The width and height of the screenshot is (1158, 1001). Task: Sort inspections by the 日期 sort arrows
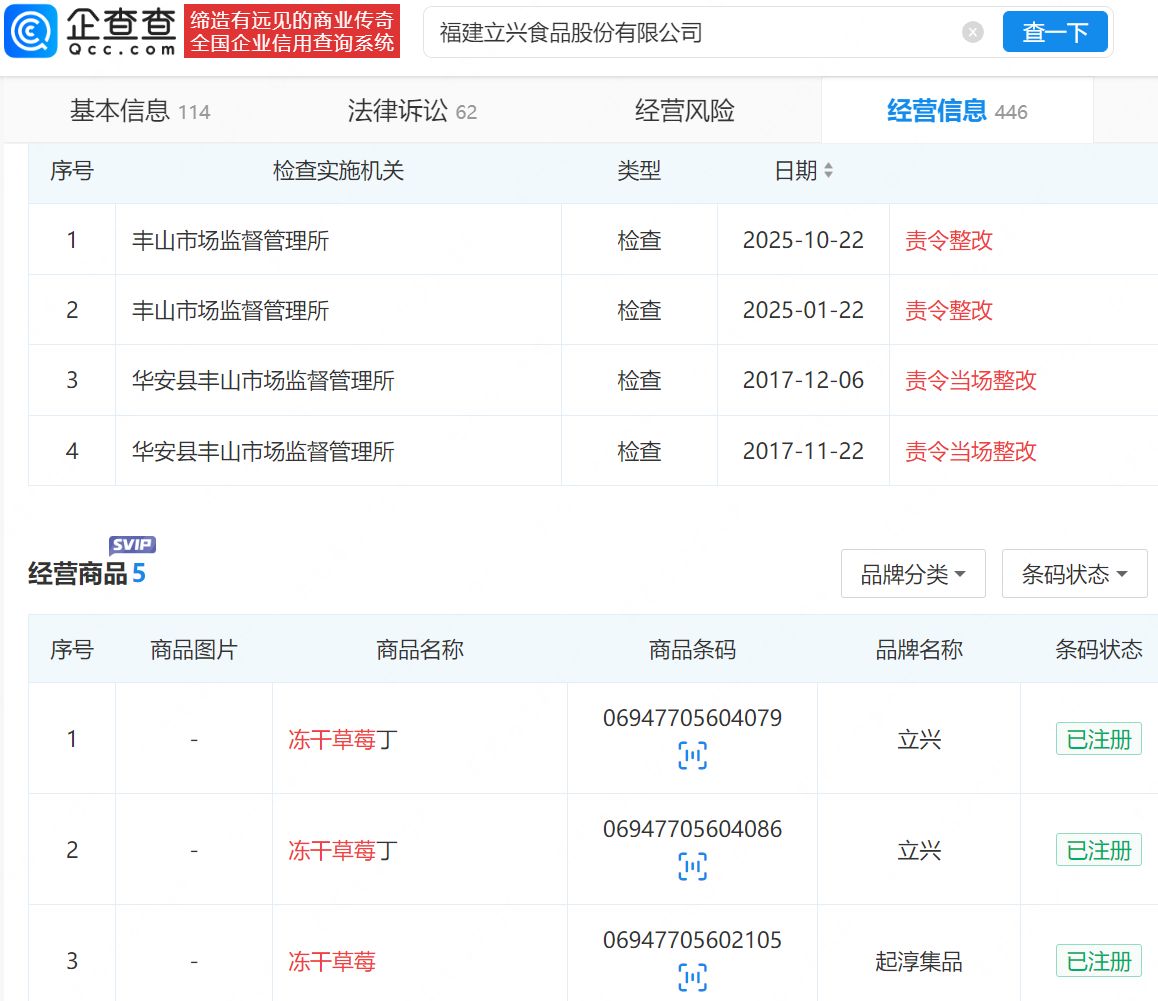[x=828, y=171]
